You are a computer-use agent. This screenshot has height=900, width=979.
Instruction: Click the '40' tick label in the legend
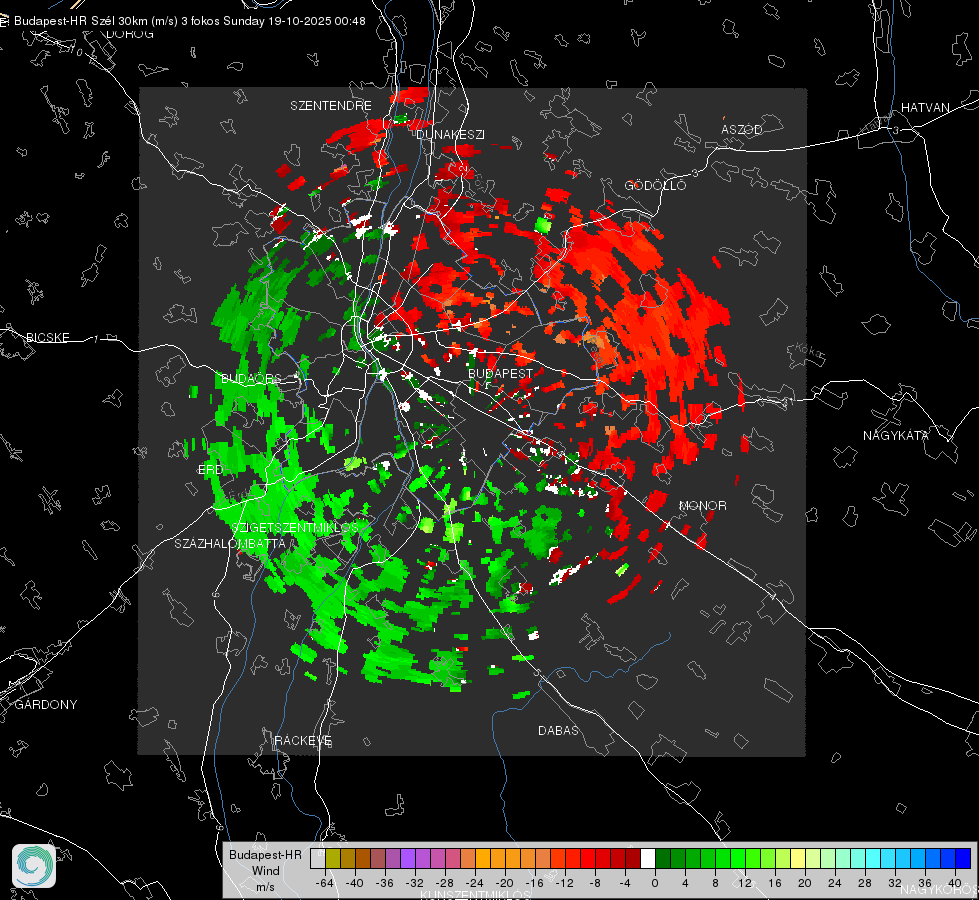pos(955,883)
